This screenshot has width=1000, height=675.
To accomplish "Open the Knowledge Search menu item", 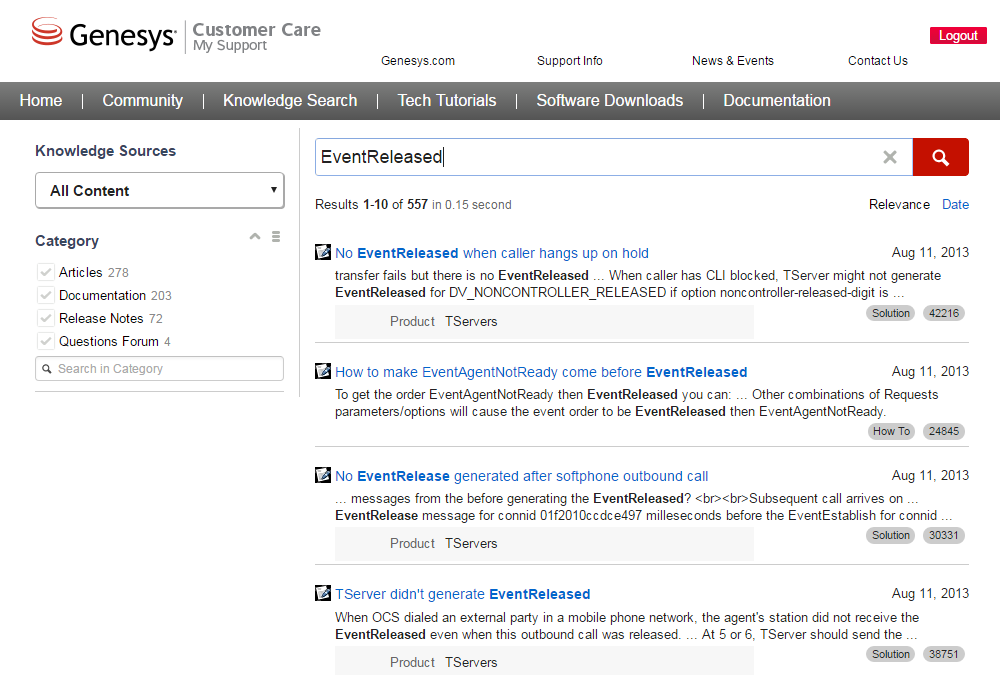I will point(289,100).
